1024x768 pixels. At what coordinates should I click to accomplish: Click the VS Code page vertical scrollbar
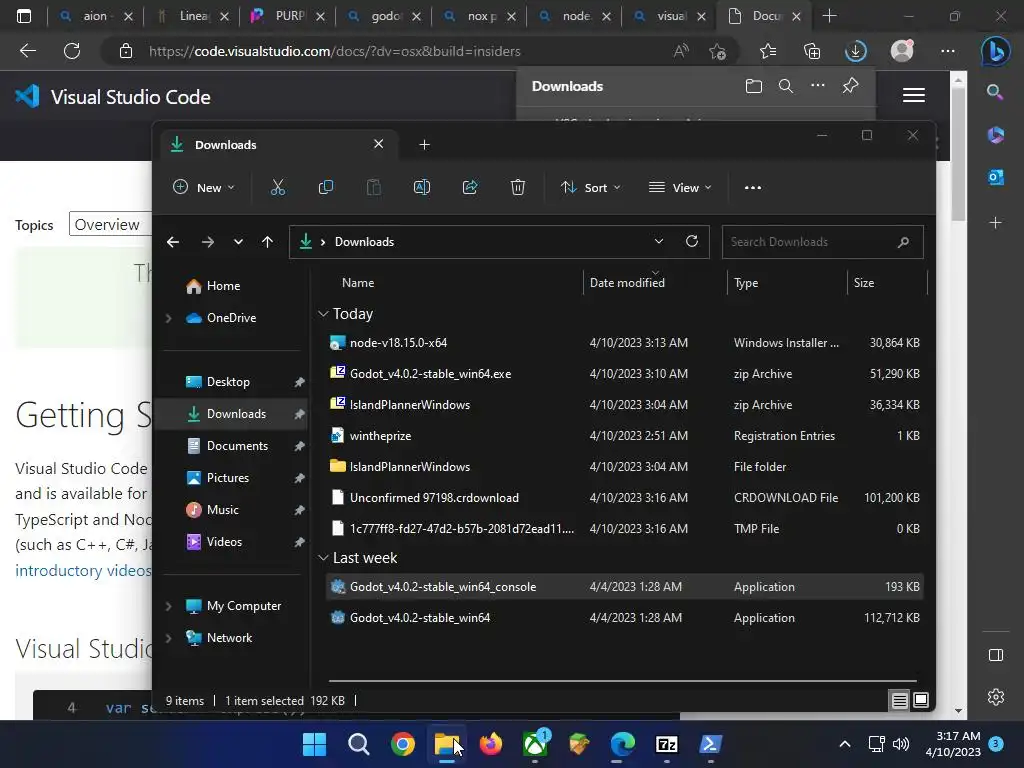tap(958, 155)
